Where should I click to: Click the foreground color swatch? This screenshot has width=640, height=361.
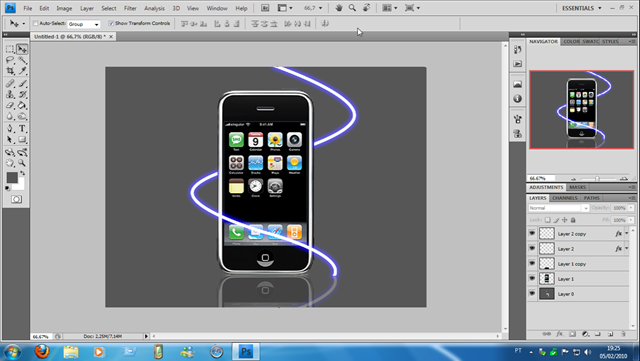(12, 178)
